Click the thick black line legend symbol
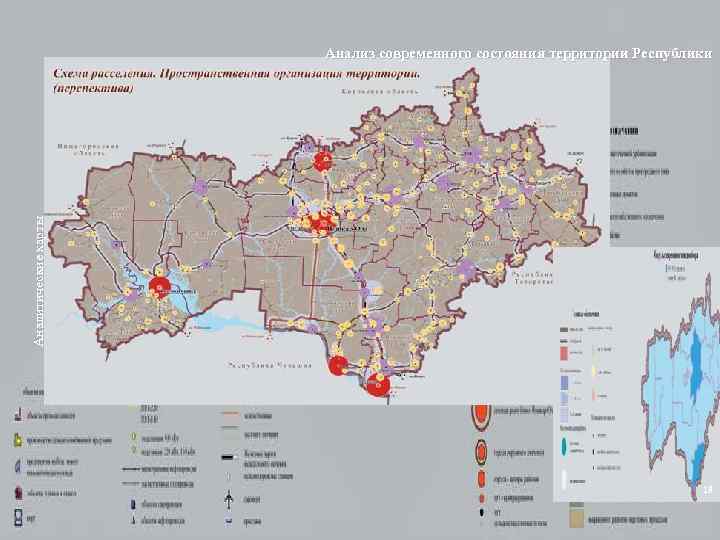 pyautogui.click(x=229, y=457)
